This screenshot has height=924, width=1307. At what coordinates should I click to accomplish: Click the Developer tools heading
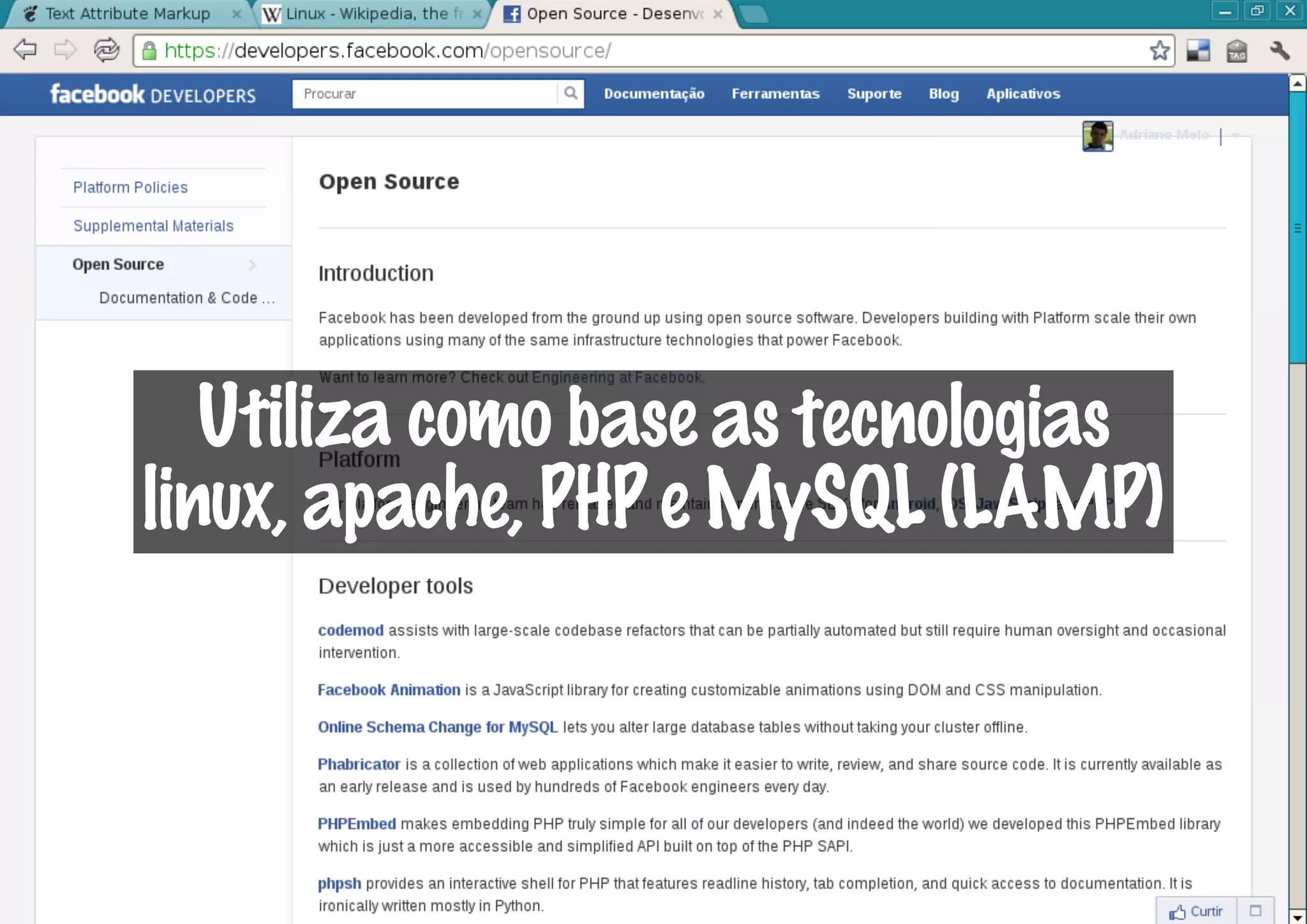click(396, 586)
